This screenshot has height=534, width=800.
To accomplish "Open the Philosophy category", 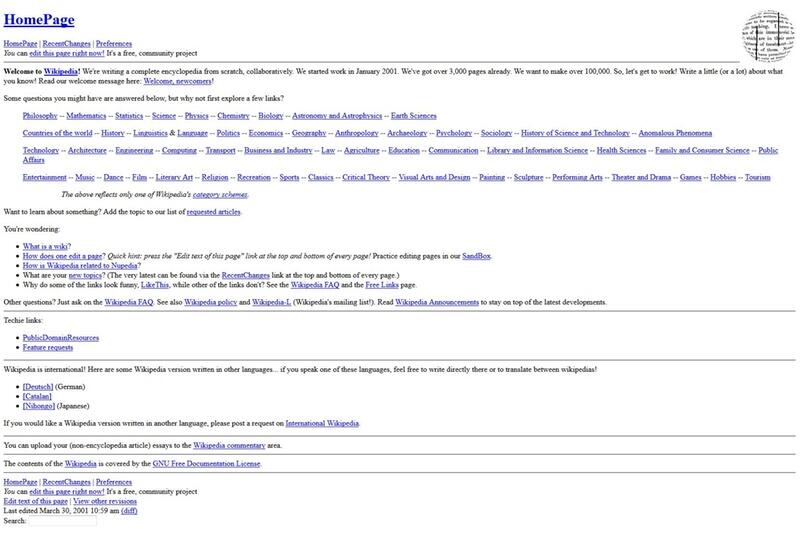I will (x=40, y=116).
